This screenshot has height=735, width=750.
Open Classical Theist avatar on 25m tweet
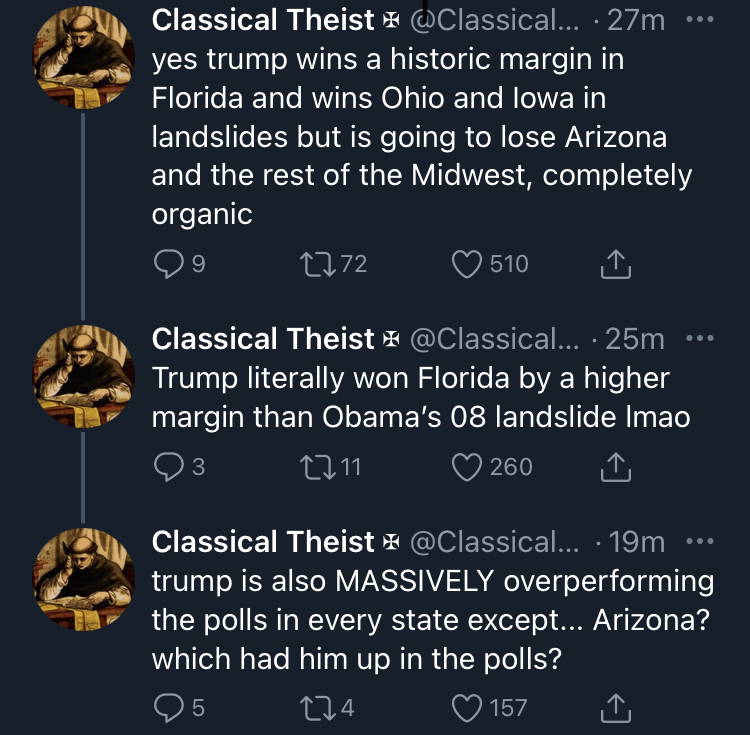pos(83,376)
